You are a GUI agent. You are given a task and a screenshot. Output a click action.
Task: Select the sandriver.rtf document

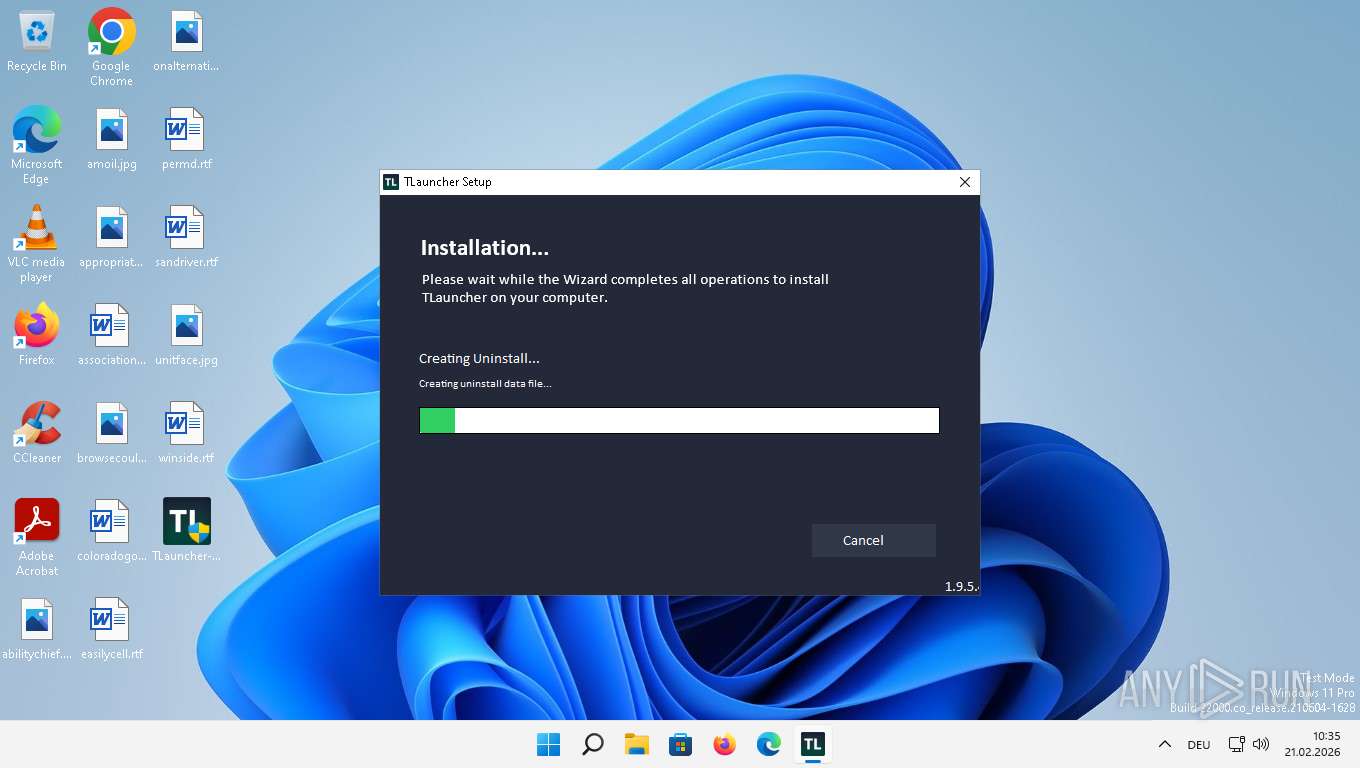click(x=186, y=238)
